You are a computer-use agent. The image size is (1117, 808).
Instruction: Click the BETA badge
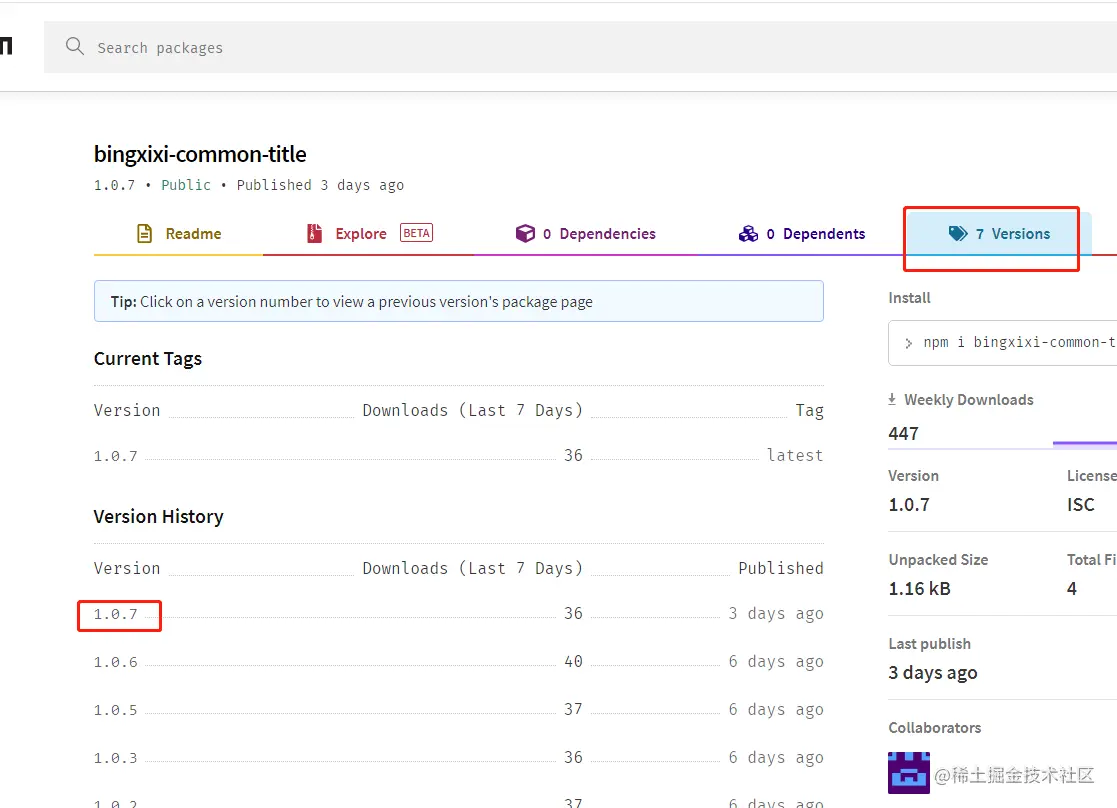(417, 233)
